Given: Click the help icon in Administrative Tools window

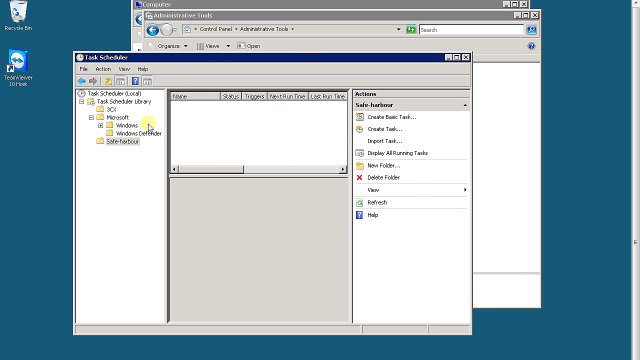Looking at the screenshot, I should [x=531, y=46].
